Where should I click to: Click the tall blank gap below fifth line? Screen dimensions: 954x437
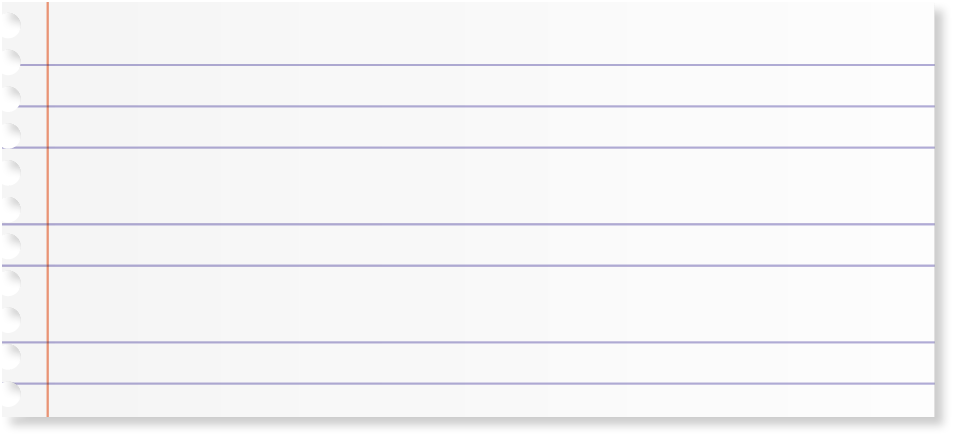480,304
